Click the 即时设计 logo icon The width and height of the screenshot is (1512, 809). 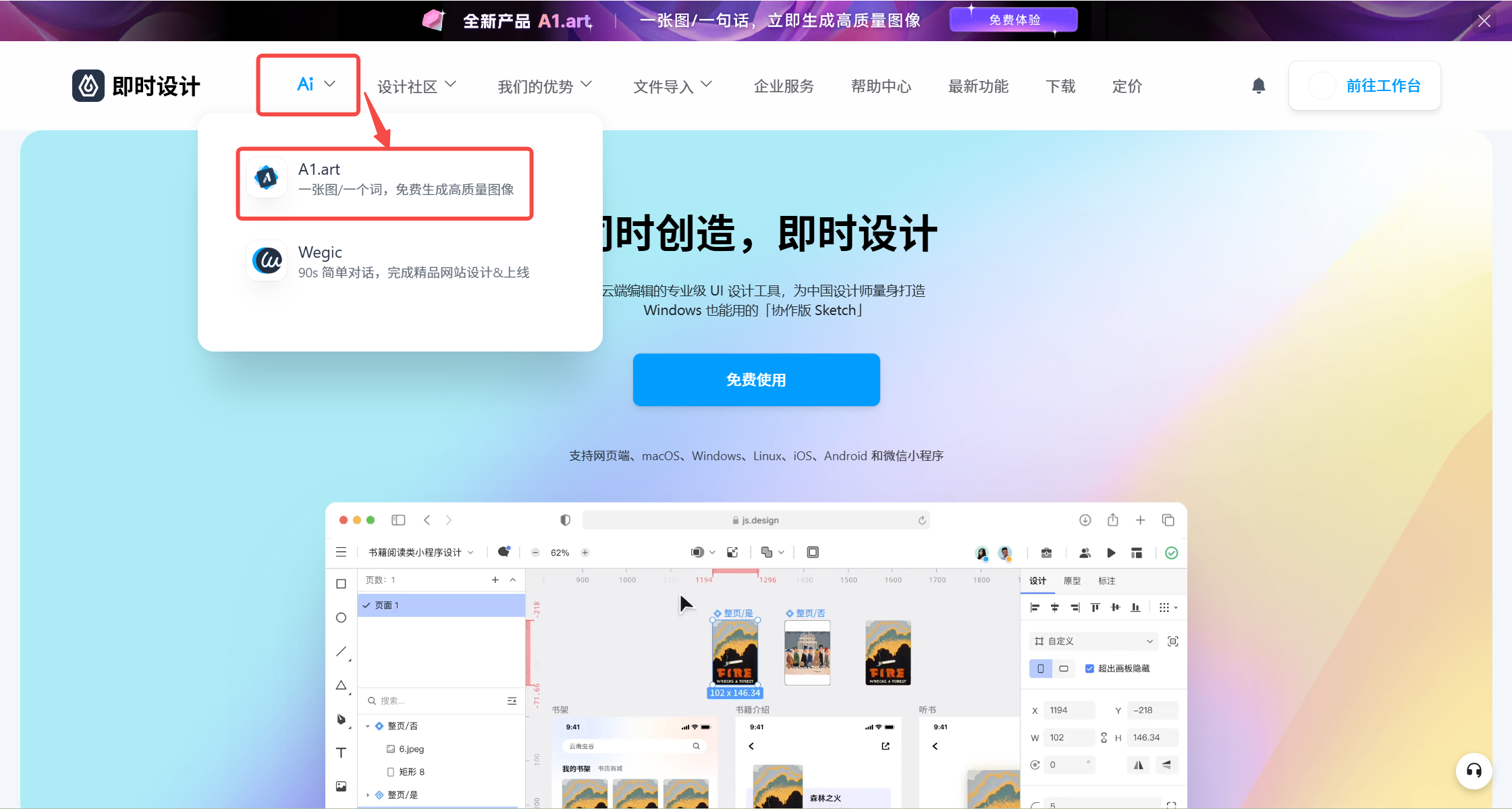coord(88,86)
